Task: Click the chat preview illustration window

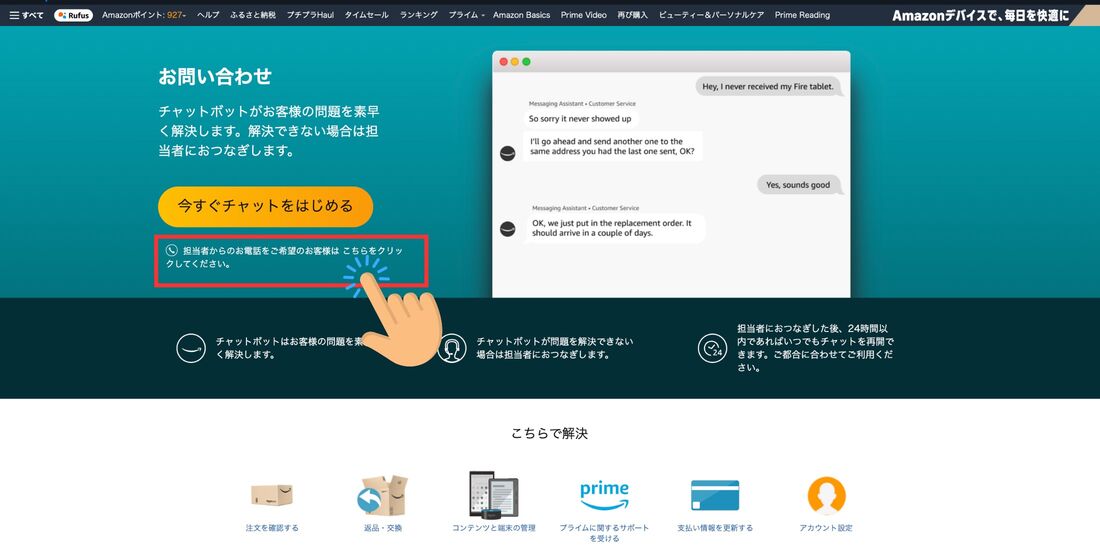Action: (x=671, y=174)
